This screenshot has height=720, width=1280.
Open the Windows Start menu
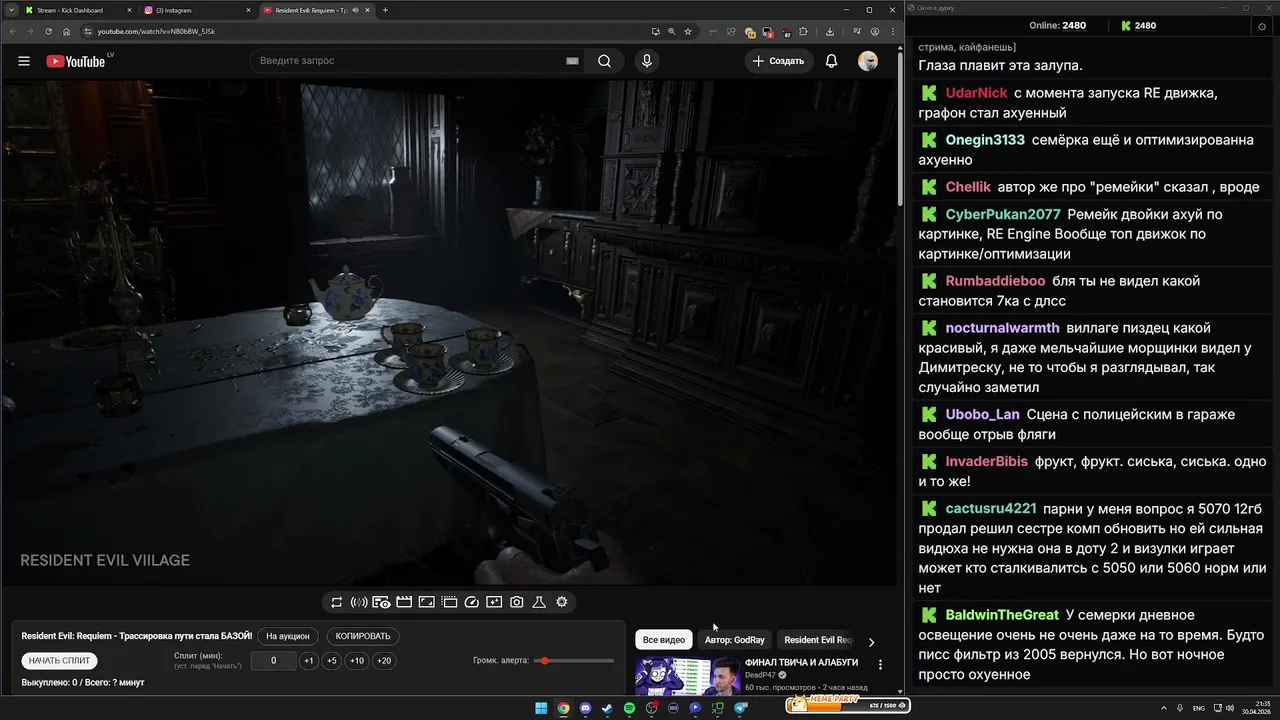point(541,708)
